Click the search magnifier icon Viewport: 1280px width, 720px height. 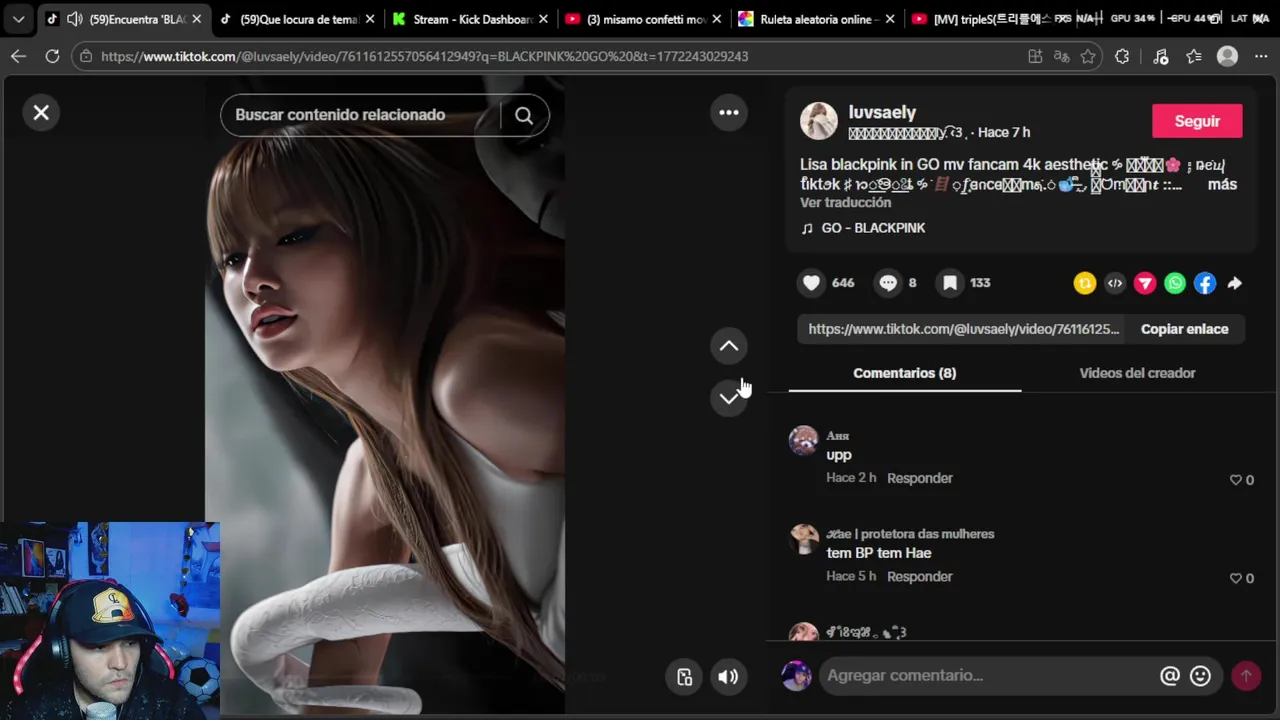[524, 115]
